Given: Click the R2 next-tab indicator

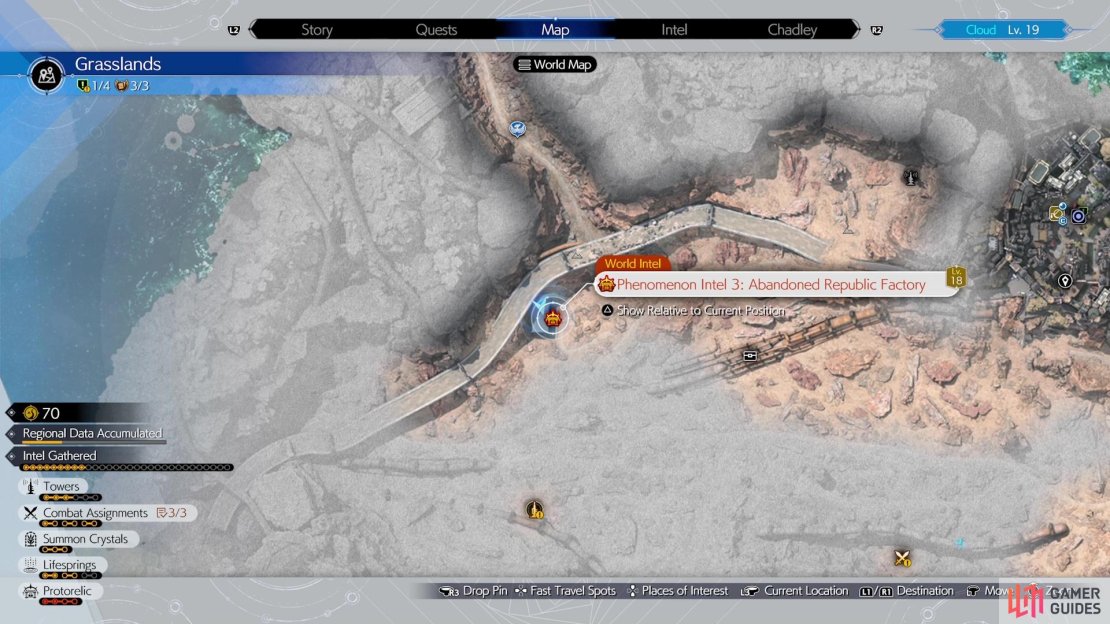Looking at the screenshot, I should click(x=876, y=30).
